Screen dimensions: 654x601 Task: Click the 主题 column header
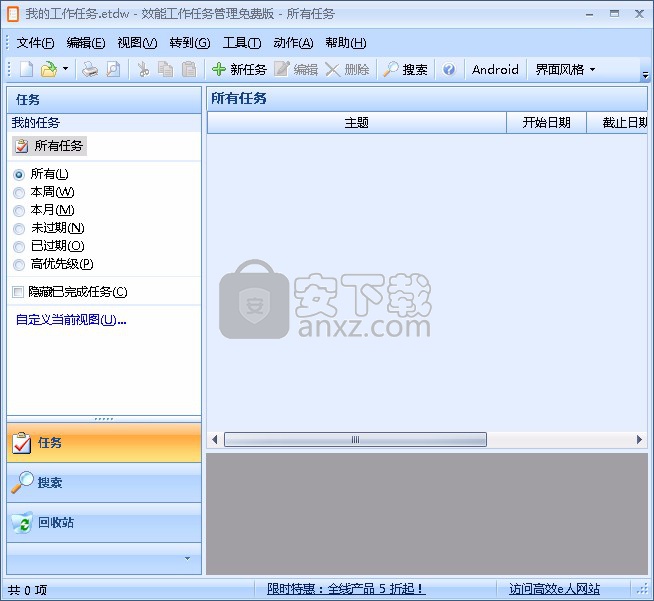click(x=356, y=123)
